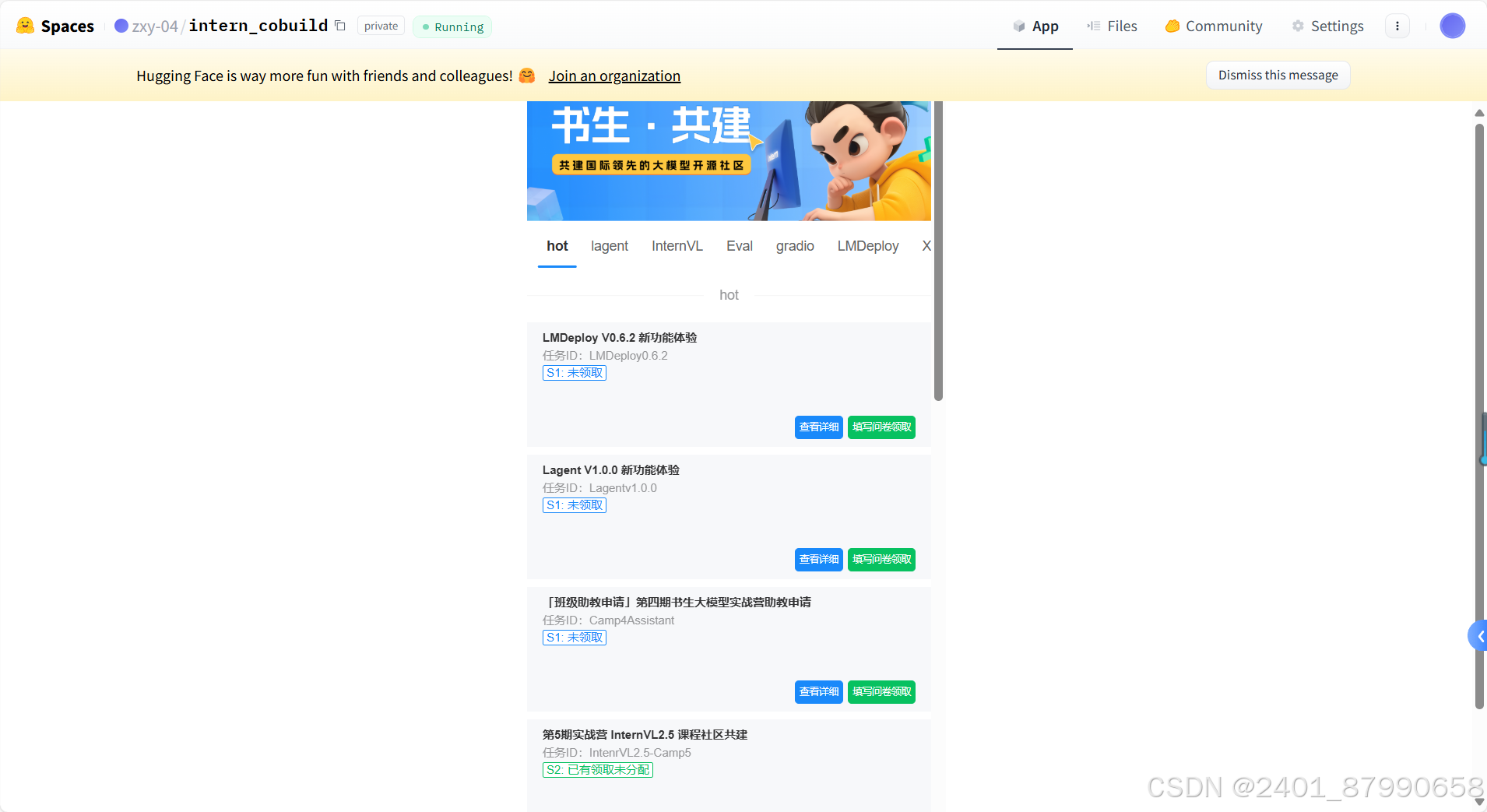Screen dimensions: 1487x812
Task: Open the gradio category tab
Action: coord(795,246)
